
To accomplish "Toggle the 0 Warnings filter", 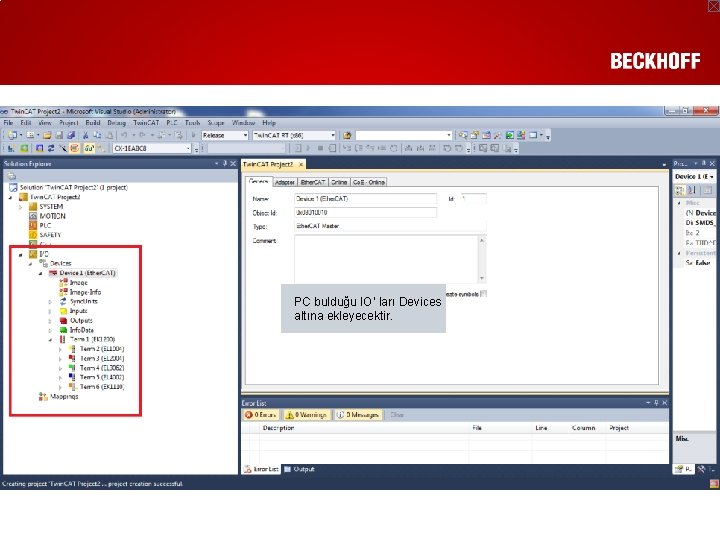I will pos(307,415).
